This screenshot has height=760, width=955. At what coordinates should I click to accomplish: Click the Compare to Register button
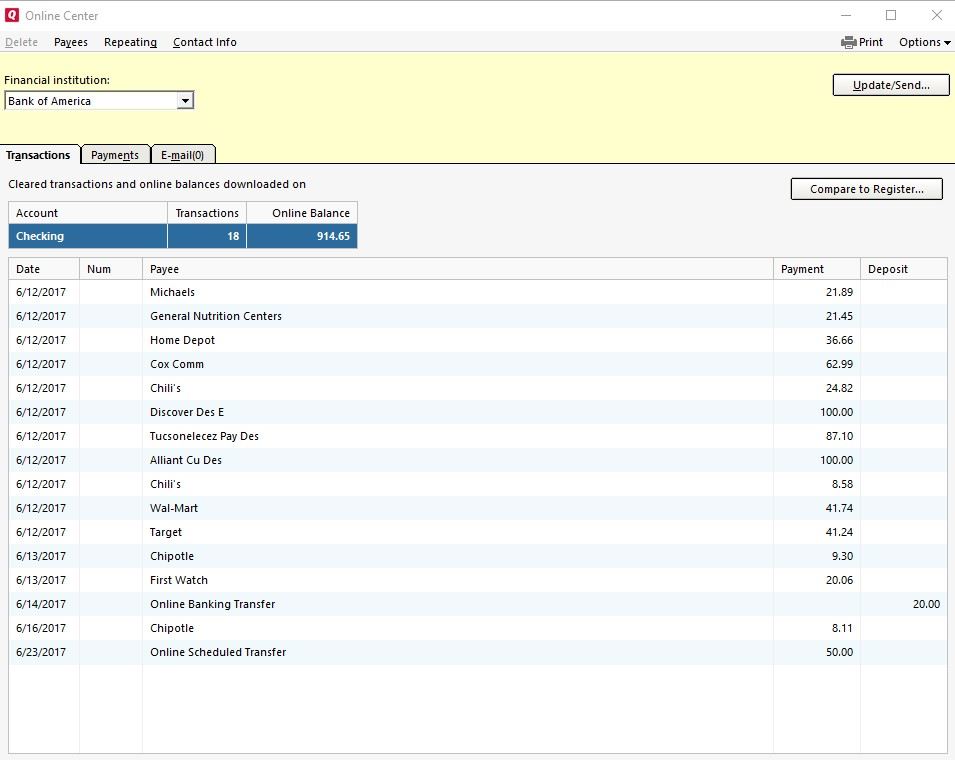pos(866,189)
